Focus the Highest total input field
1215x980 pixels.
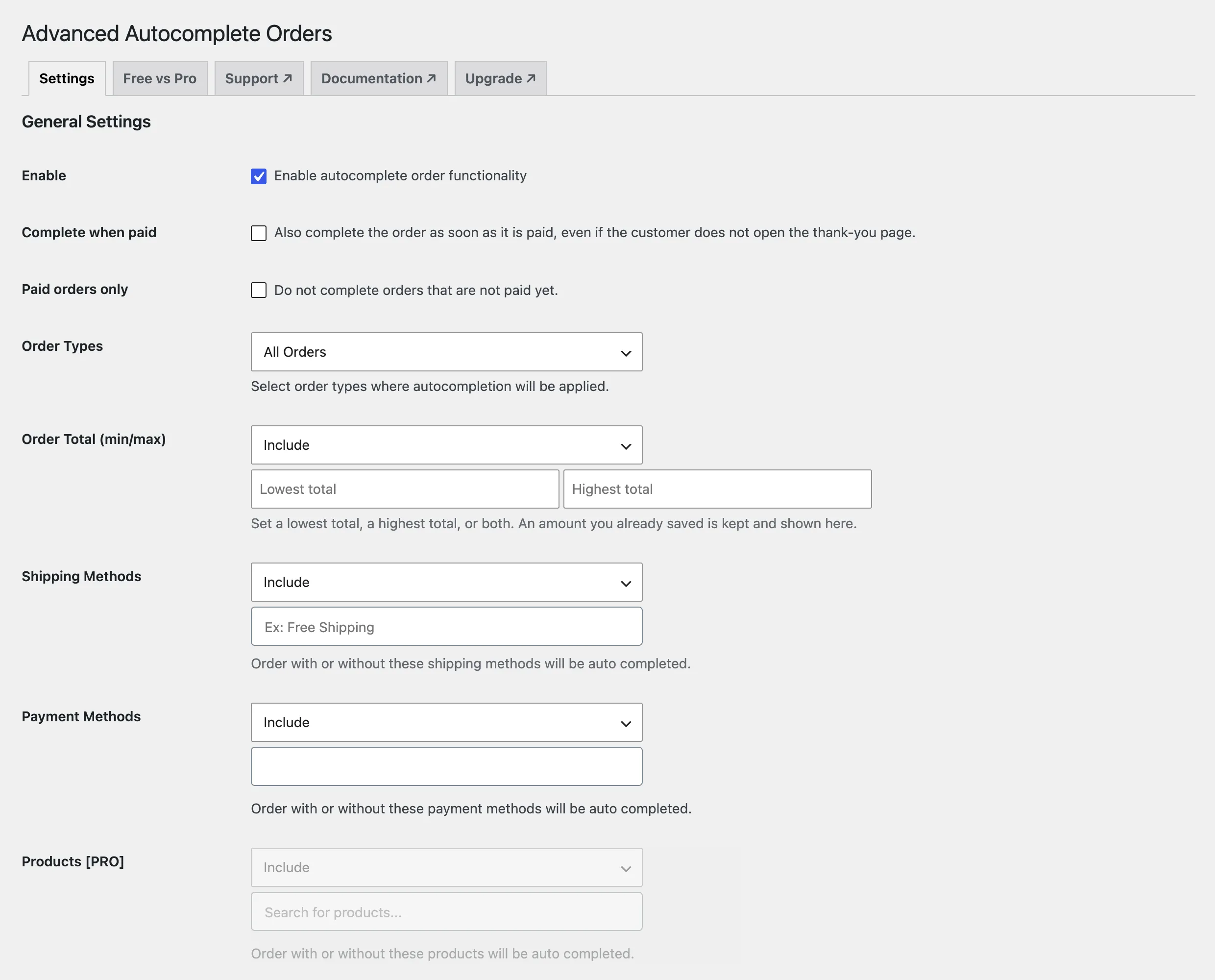pyautogui.click(x=717, y=489)
